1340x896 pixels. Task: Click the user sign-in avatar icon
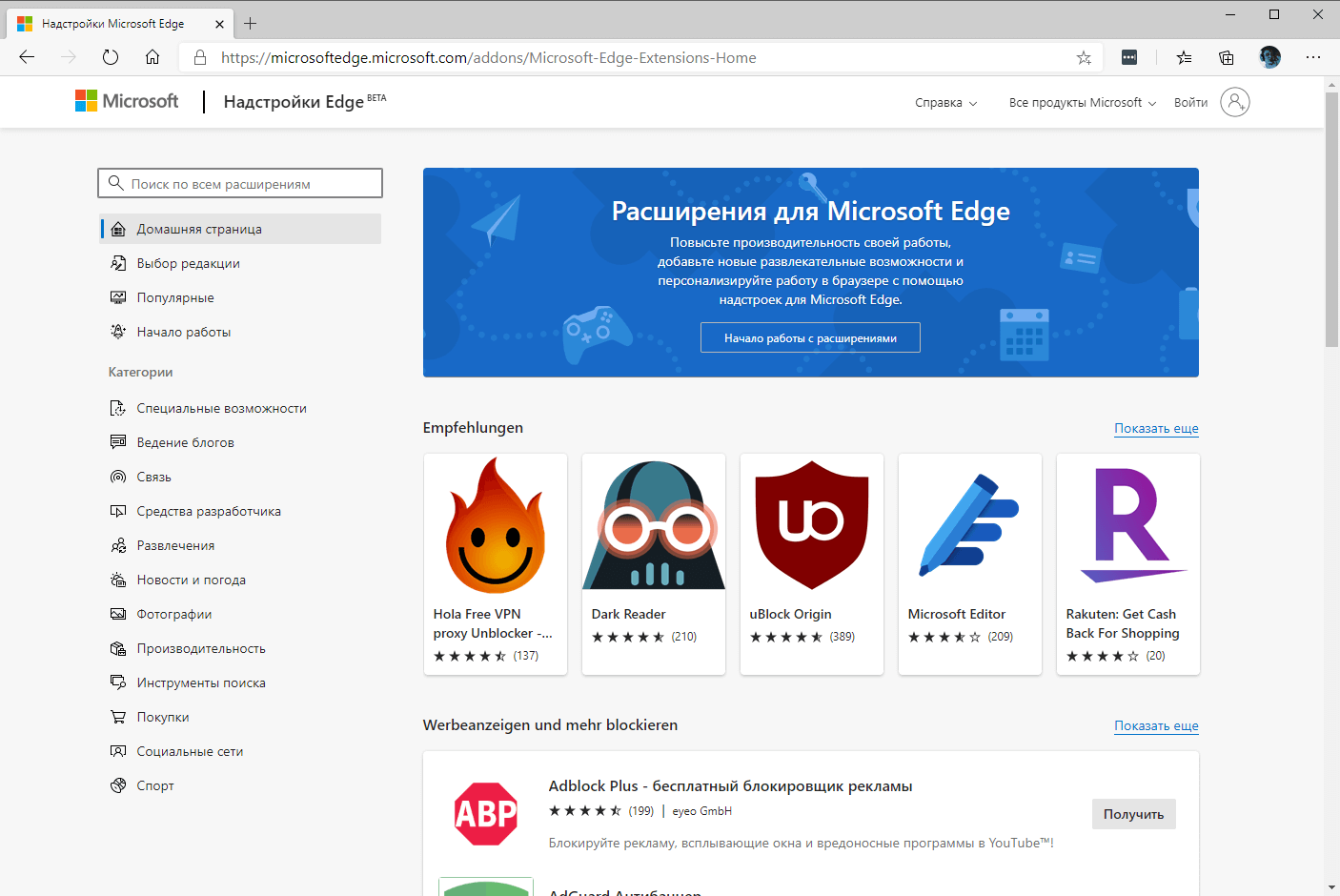point(1234,102)
